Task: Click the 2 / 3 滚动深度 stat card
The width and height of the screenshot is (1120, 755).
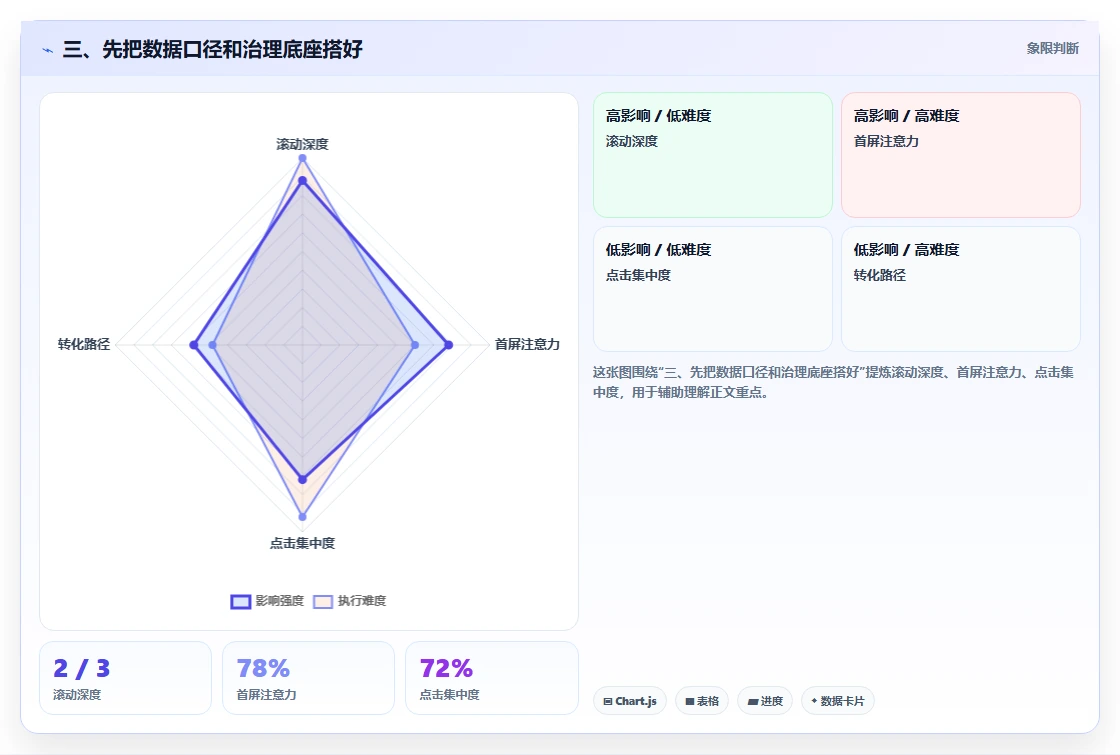Action: (126, 678)
